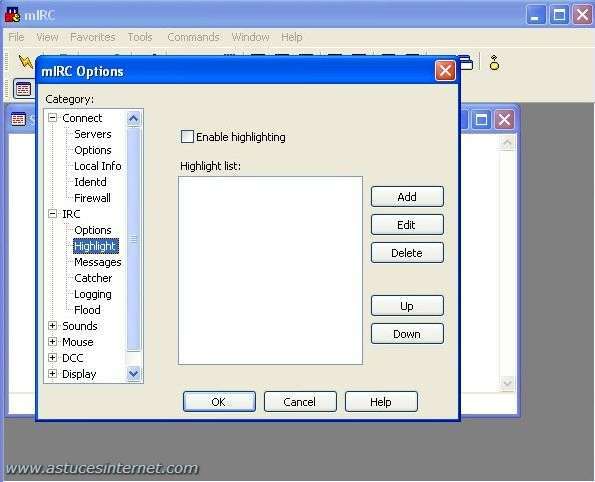Click the category list scroll-down arrow
Viewport: 595px width, 482px height.
[134, 373]
